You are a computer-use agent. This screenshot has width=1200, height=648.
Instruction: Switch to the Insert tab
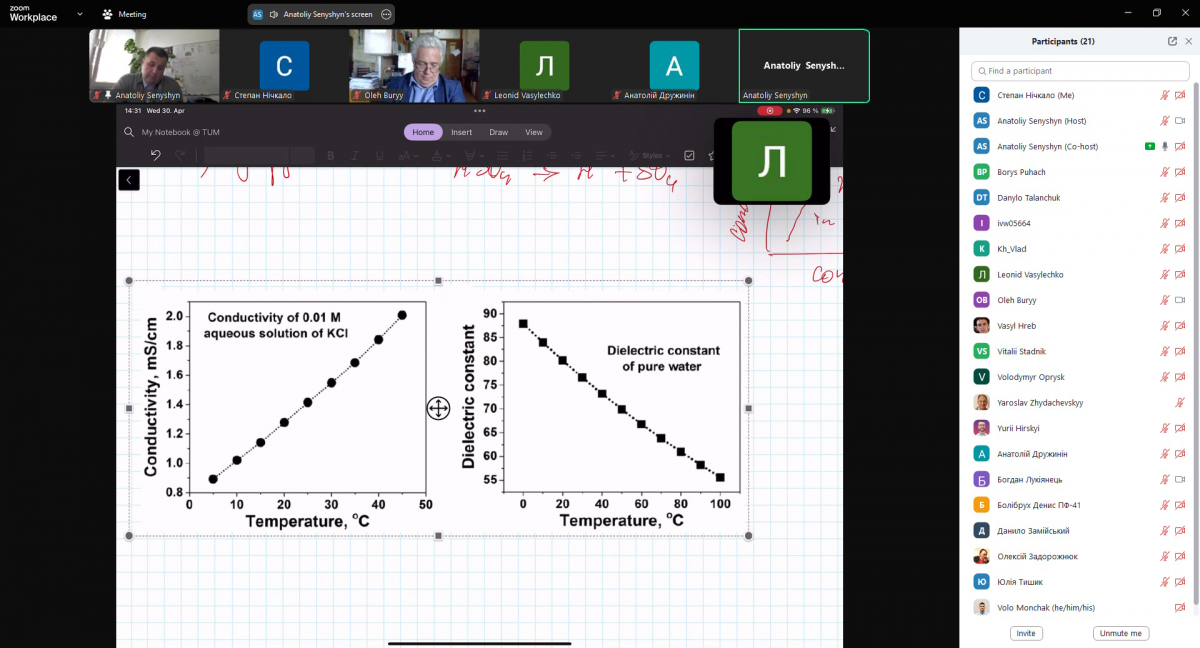[461, 132]
